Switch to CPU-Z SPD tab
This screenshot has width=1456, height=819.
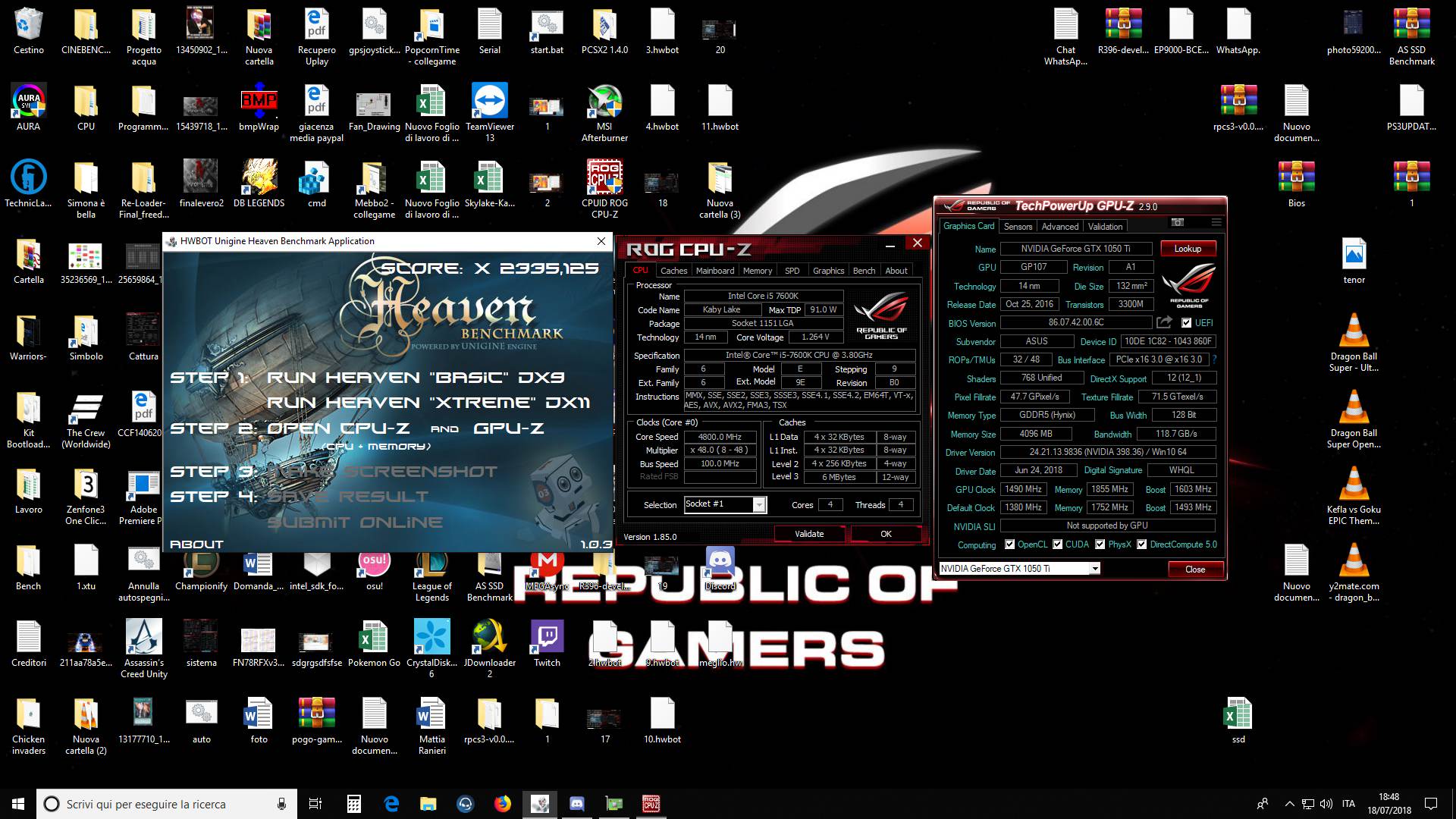(792, 271)
